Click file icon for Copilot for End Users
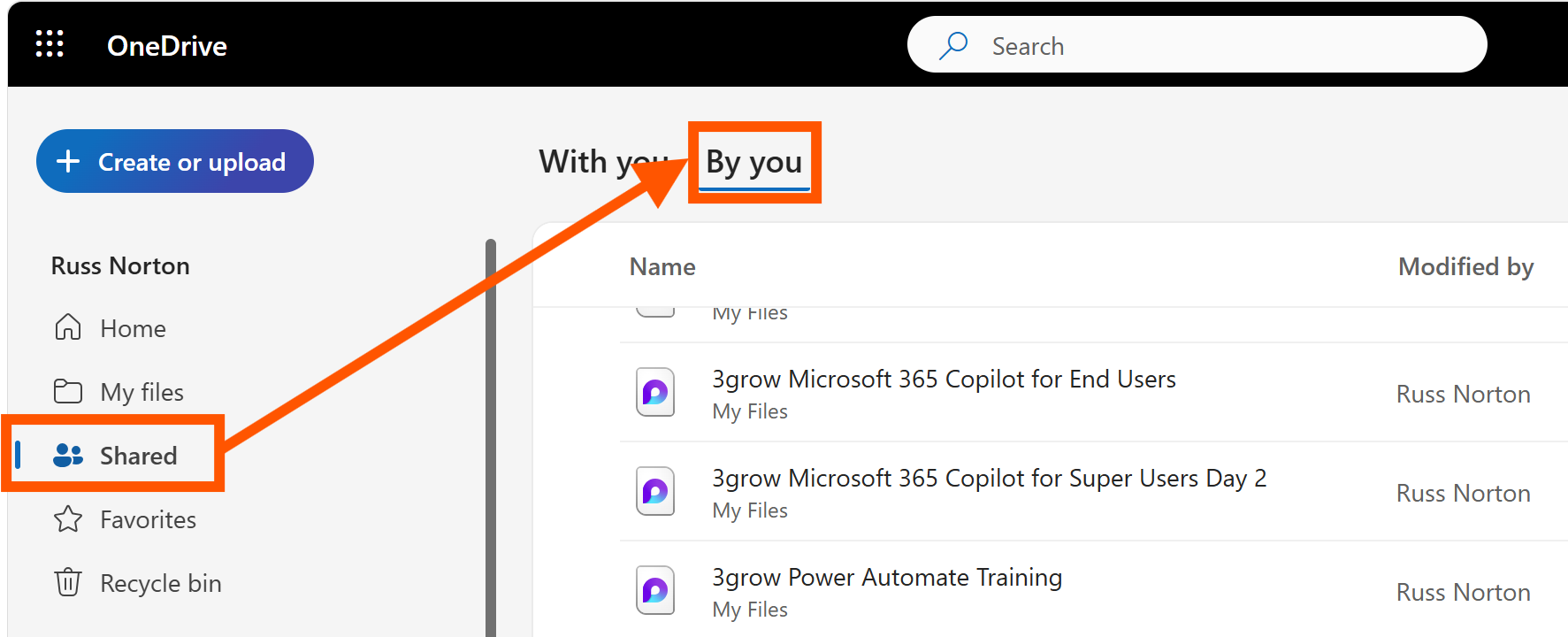The width and height of the screenshot is (1568, 637). coord(655,392)
